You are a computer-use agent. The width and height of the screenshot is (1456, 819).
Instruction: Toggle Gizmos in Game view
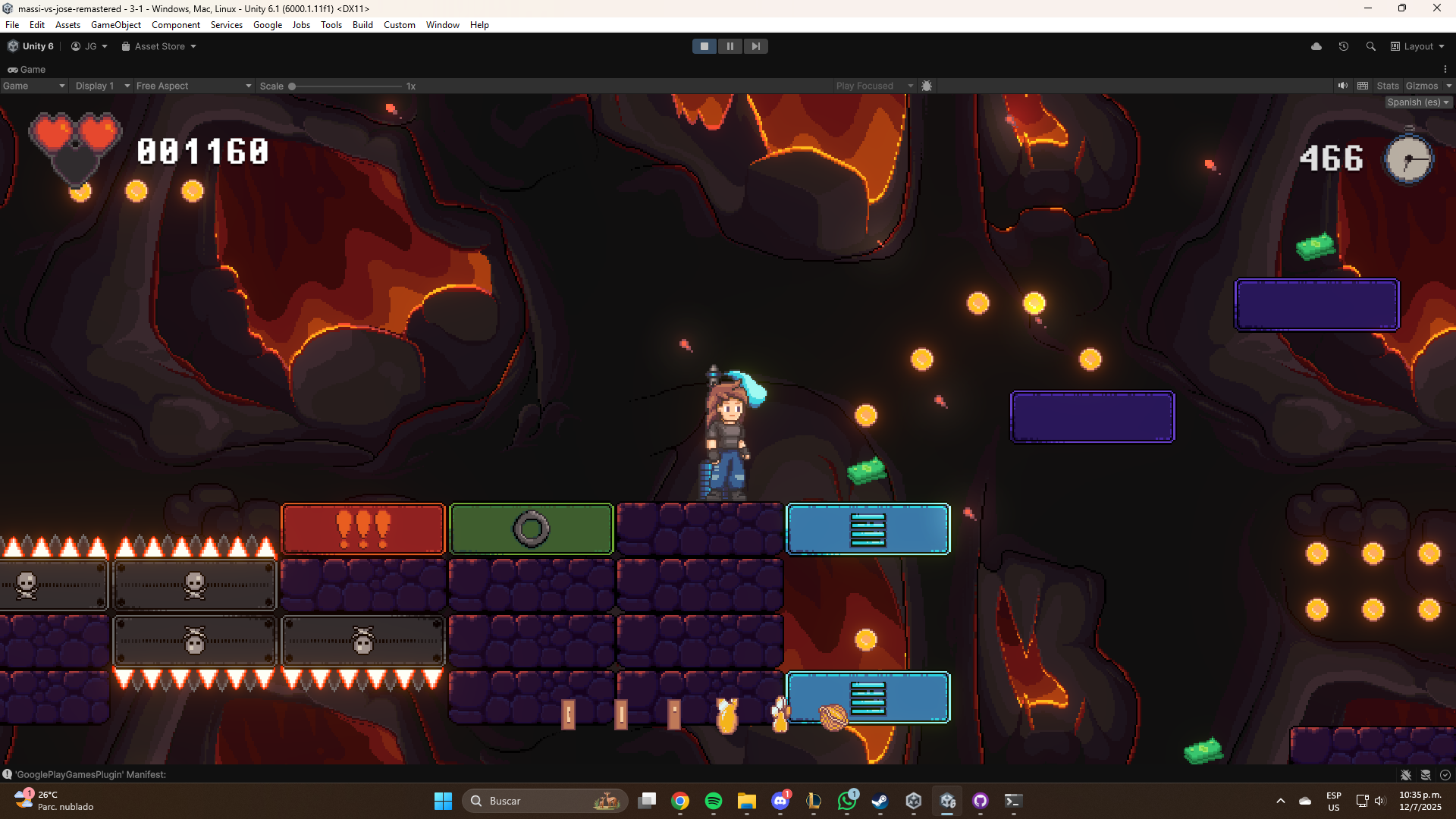click(1421, 86)
